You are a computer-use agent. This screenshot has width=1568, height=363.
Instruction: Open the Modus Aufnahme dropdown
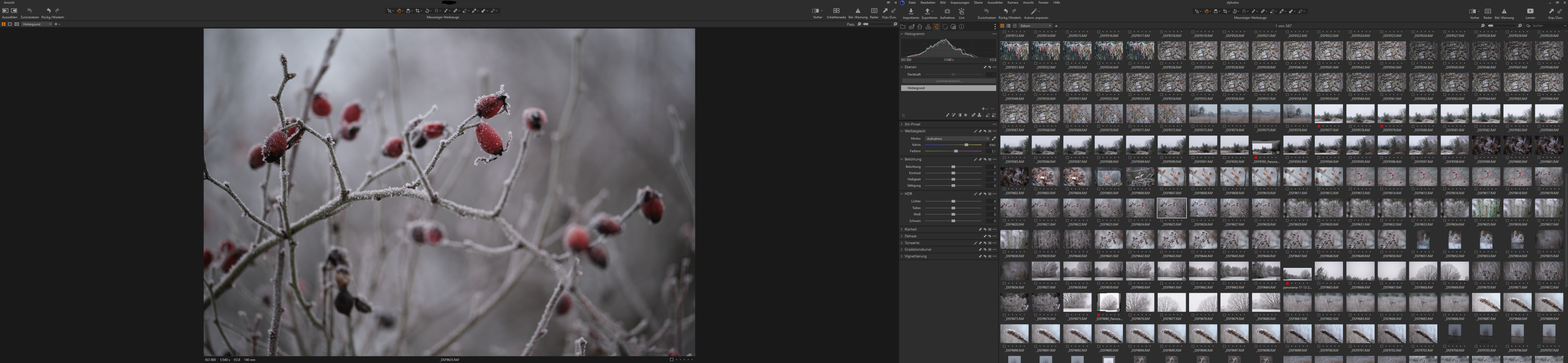tap(958, 139)
